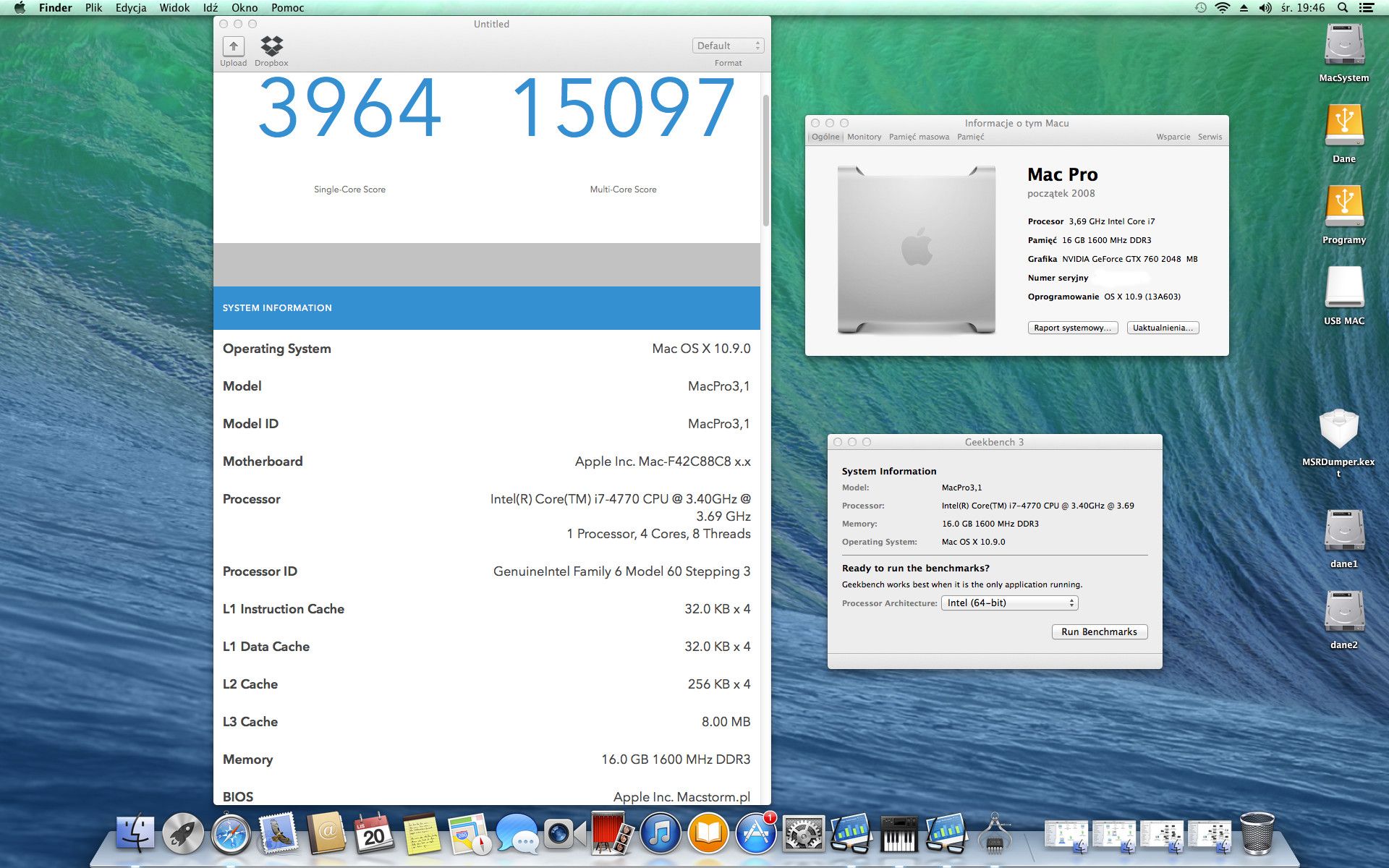1389x868 pixels.
Task: Open Photo Booth from the dock
Action: 613,833
